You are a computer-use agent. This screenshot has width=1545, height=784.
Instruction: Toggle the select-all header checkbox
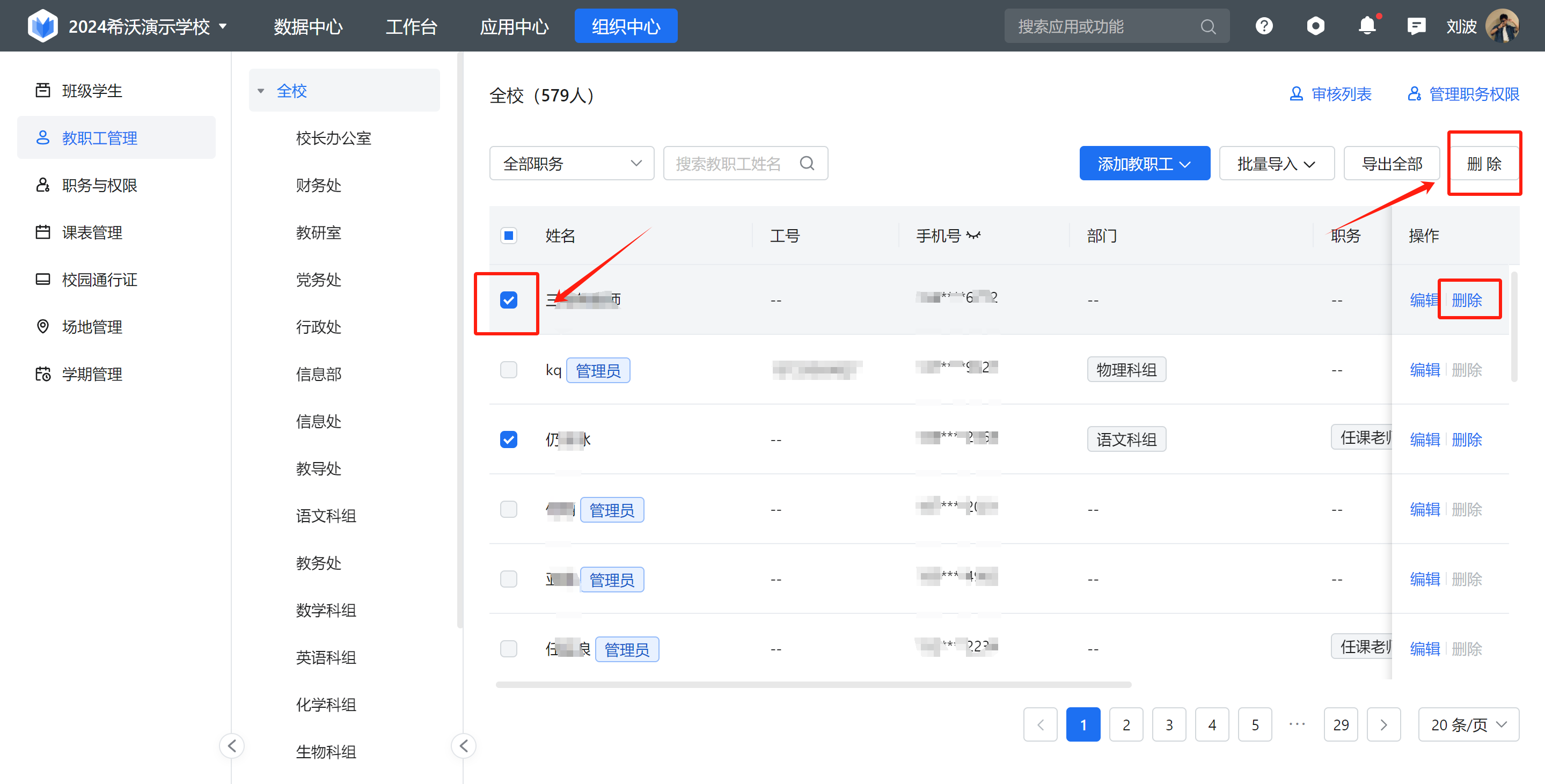(509, 236)
